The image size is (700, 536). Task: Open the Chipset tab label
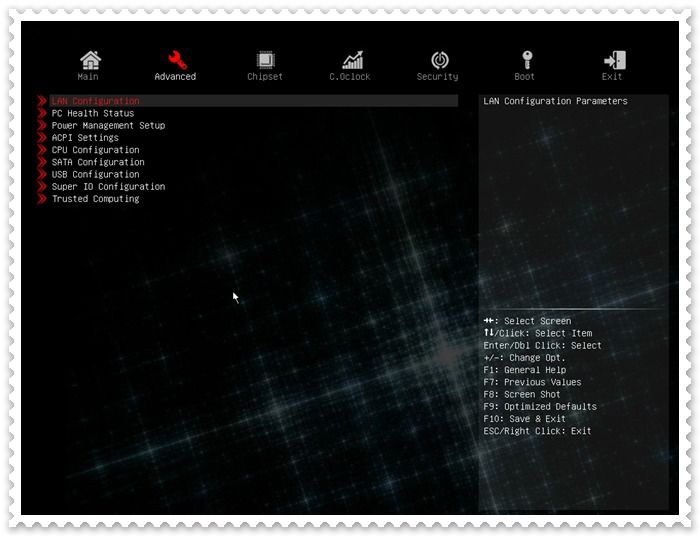point(265,77)
